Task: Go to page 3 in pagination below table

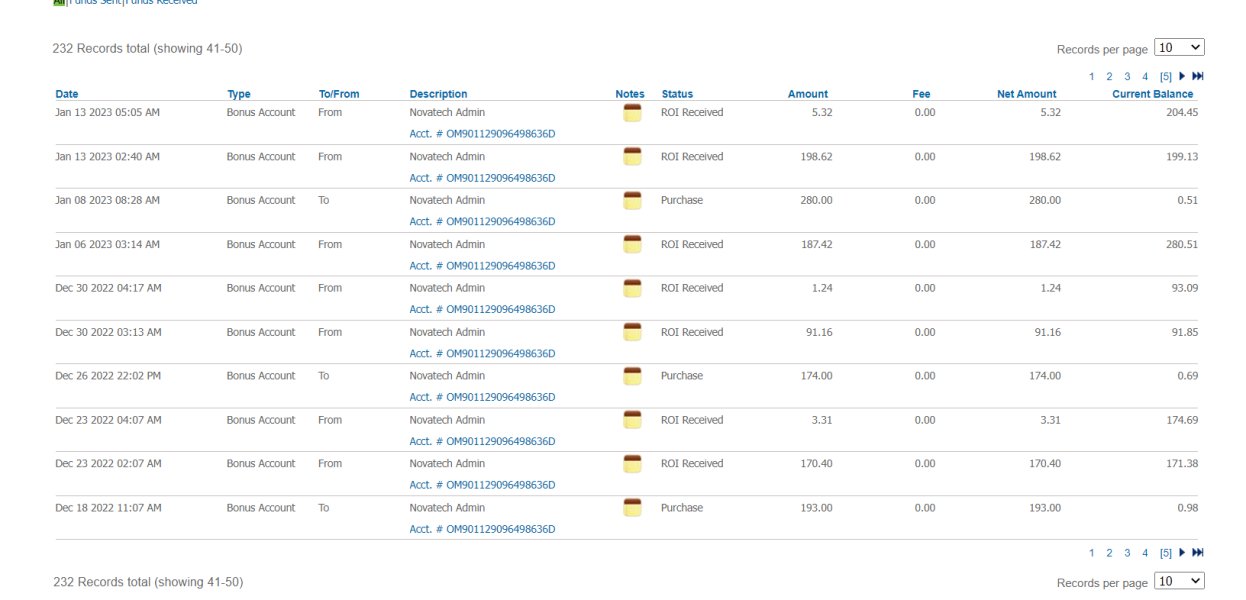Action: click(x=1127, y=552)
